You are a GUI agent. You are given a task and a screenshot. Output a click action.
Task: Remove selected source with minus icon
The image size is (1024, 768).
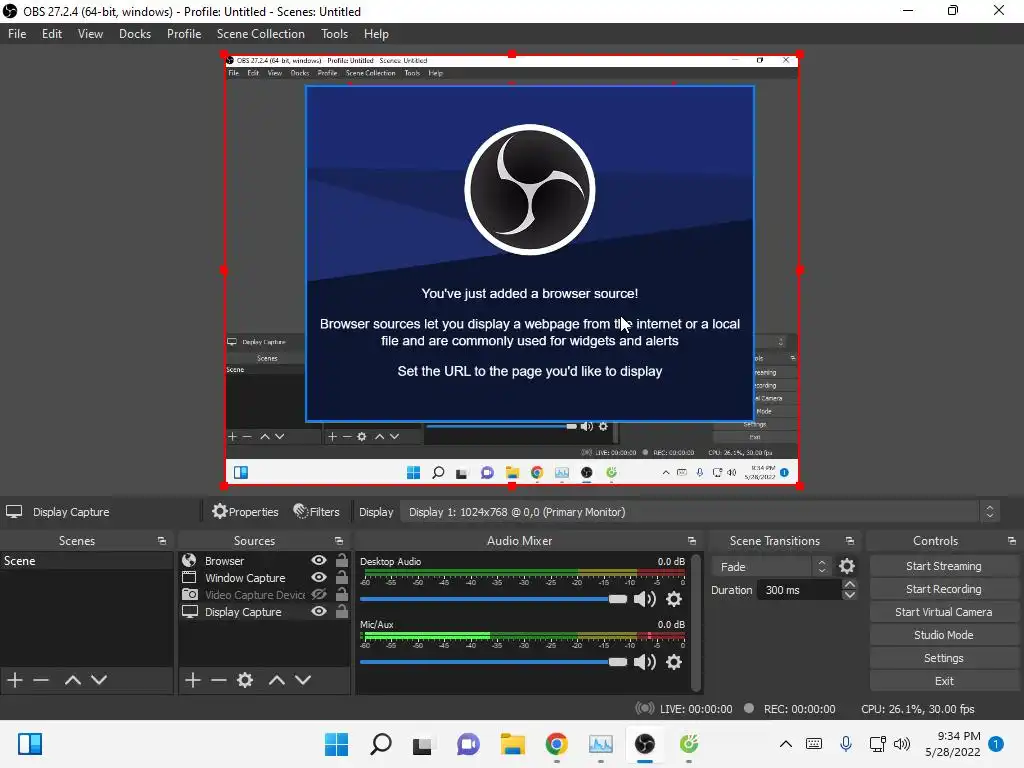[x=219, y=680]
